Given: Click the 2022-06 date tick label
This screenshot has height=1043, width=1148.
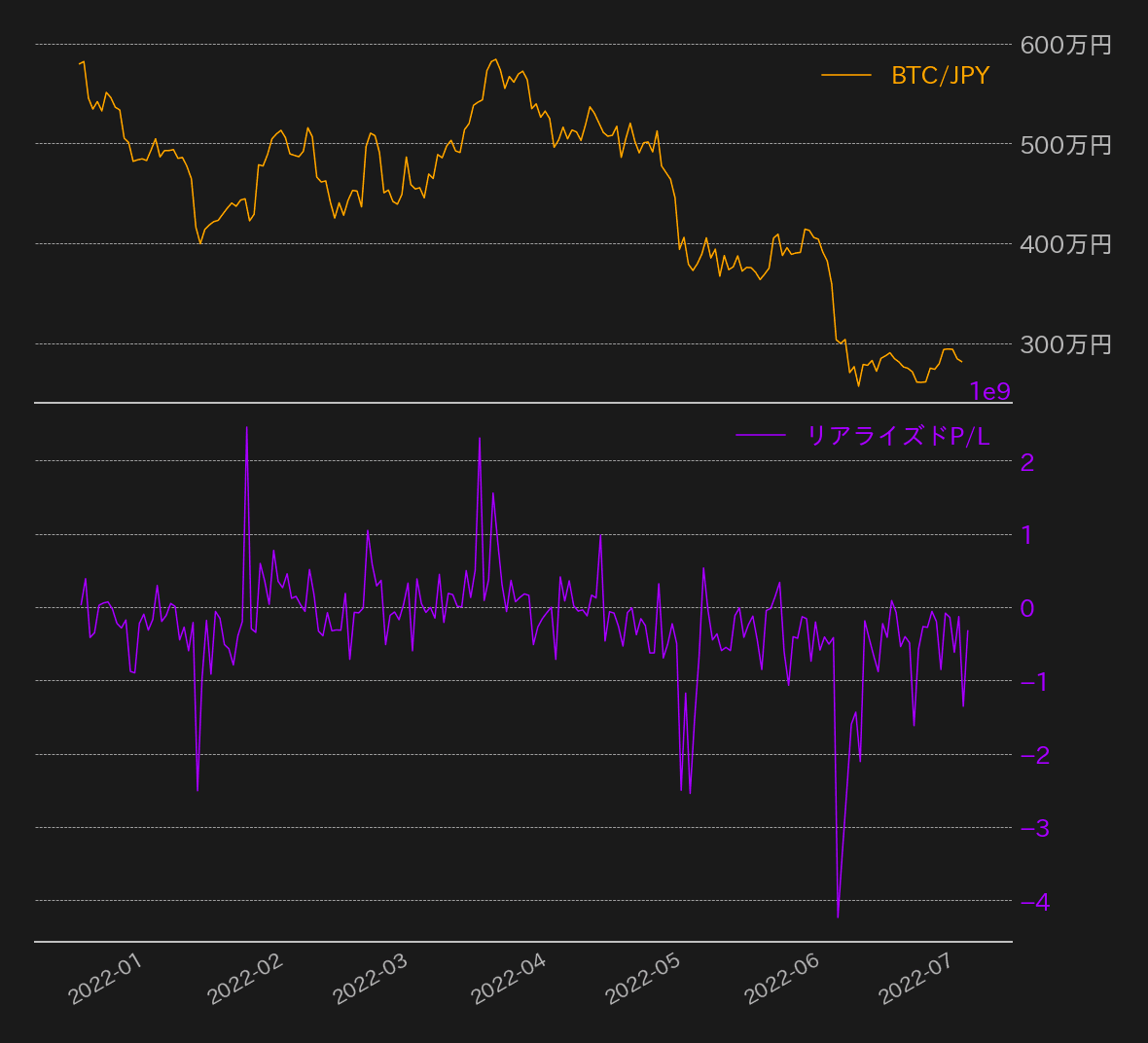Looking at the screenshot, I should click(781, 978).
